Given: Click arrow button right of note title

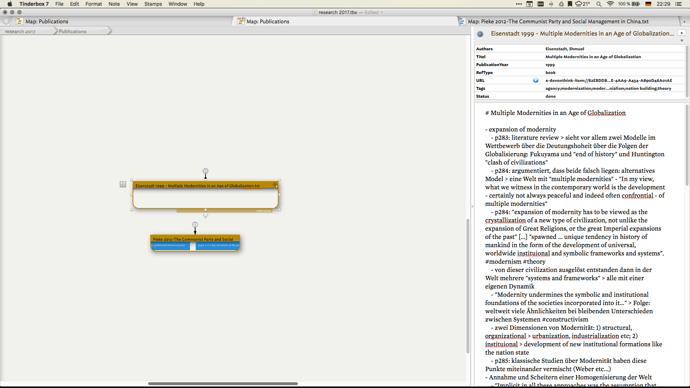Looking at the screenshot, I should point(682,33).
